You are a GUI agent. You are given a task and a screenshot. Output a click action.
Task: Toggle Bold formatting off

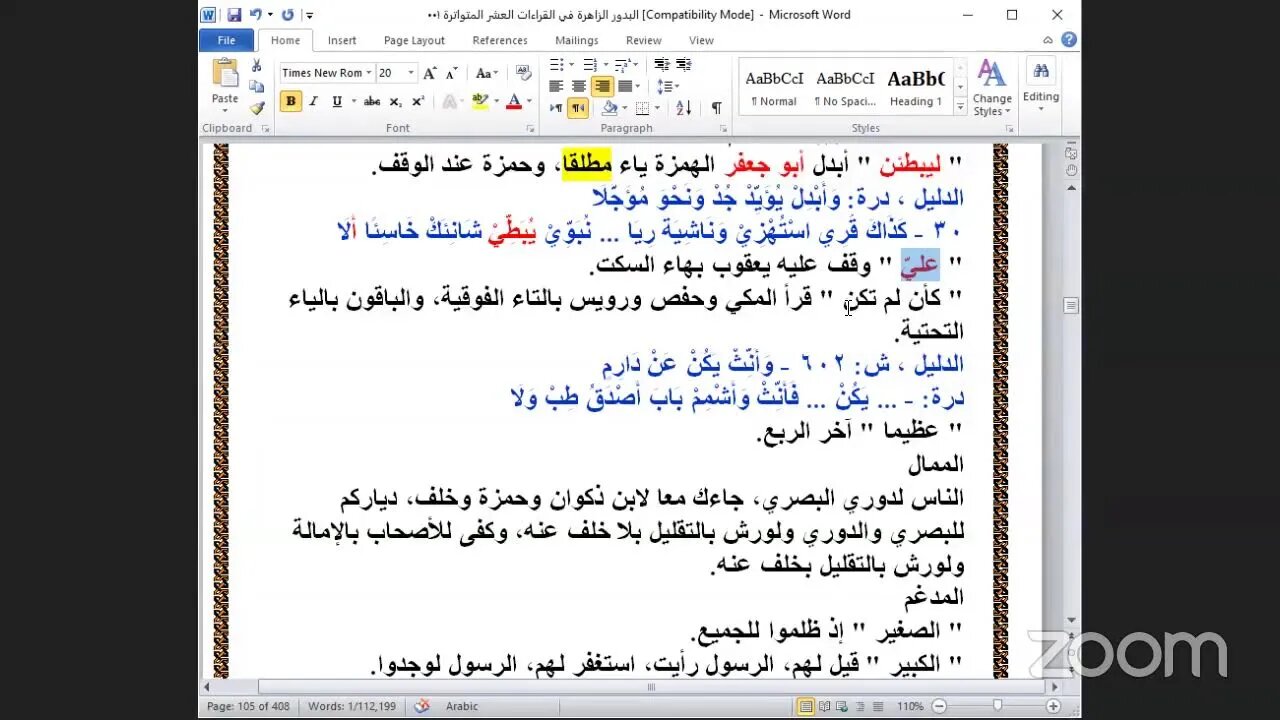pos(290,101)
